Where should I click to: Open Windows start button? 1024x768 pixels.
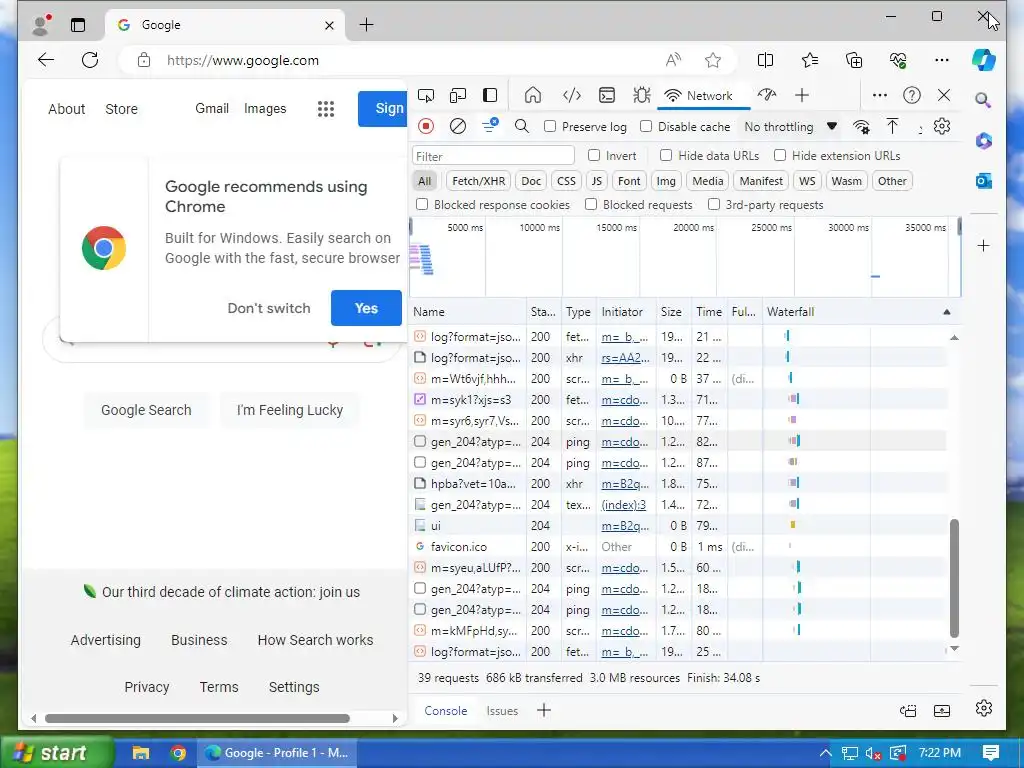[x=56, y=753]
